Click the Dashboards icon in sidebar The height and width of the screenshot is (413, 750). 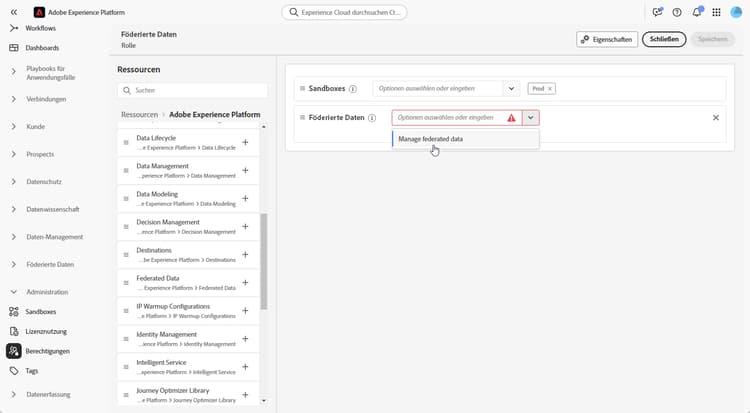14,48
